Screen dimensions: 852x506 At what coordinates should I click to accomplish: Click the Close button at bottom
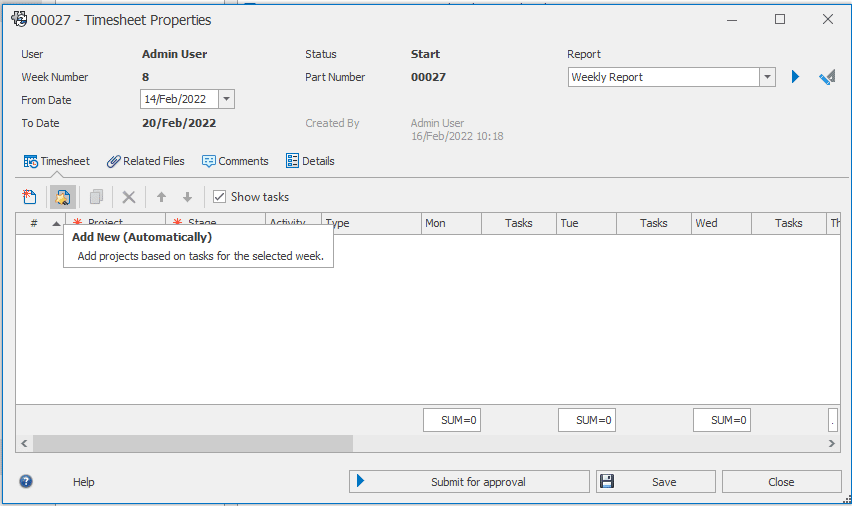(x=781, y=482)
